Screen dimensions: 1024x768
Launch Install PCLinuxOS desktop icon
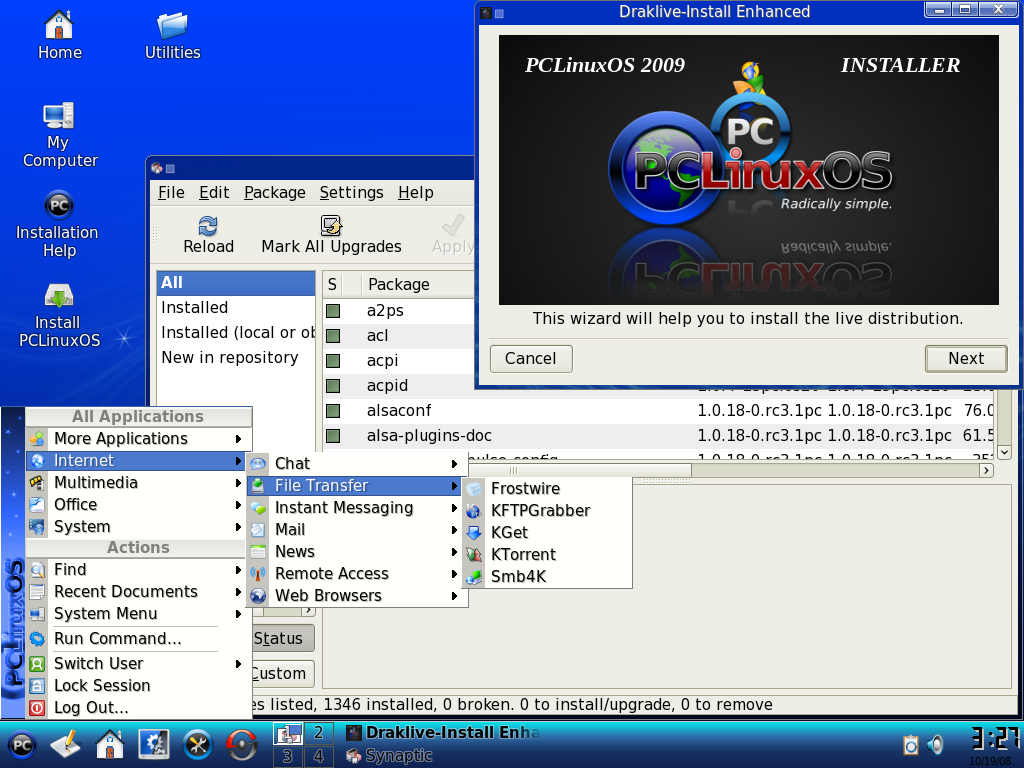[x=59, y=315]
